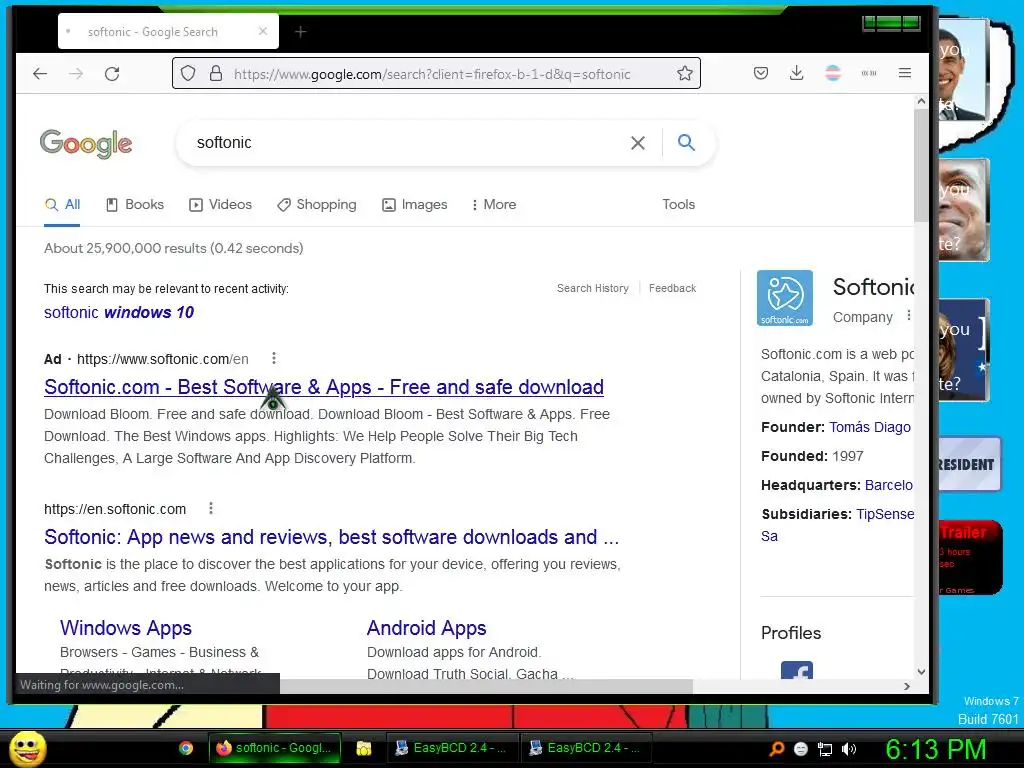Open the Pocket save icon
Screen dimensions: 1024x768
(x=761, y=73)
